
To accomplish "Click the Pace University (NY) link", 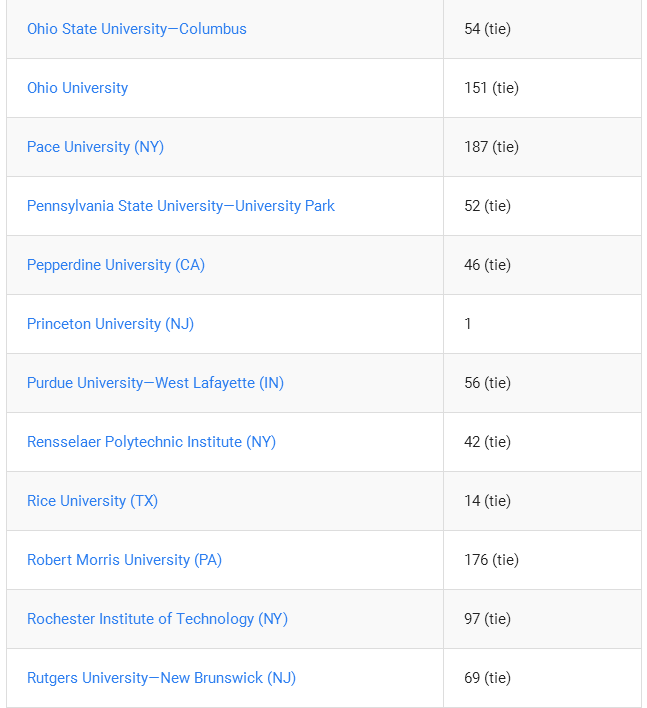I will pos(95,147).
